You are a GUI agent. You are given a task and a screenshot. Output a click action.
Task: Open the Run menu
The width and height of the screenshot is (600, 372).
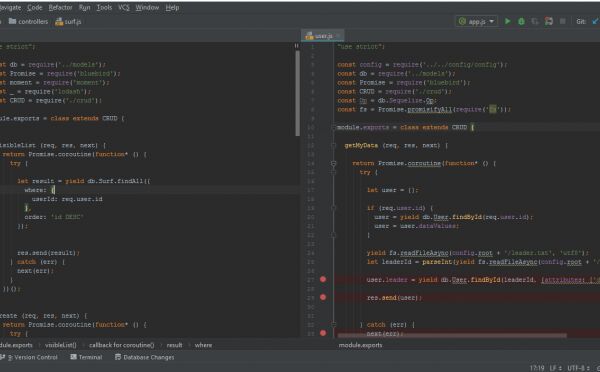(x=85, y=8)
